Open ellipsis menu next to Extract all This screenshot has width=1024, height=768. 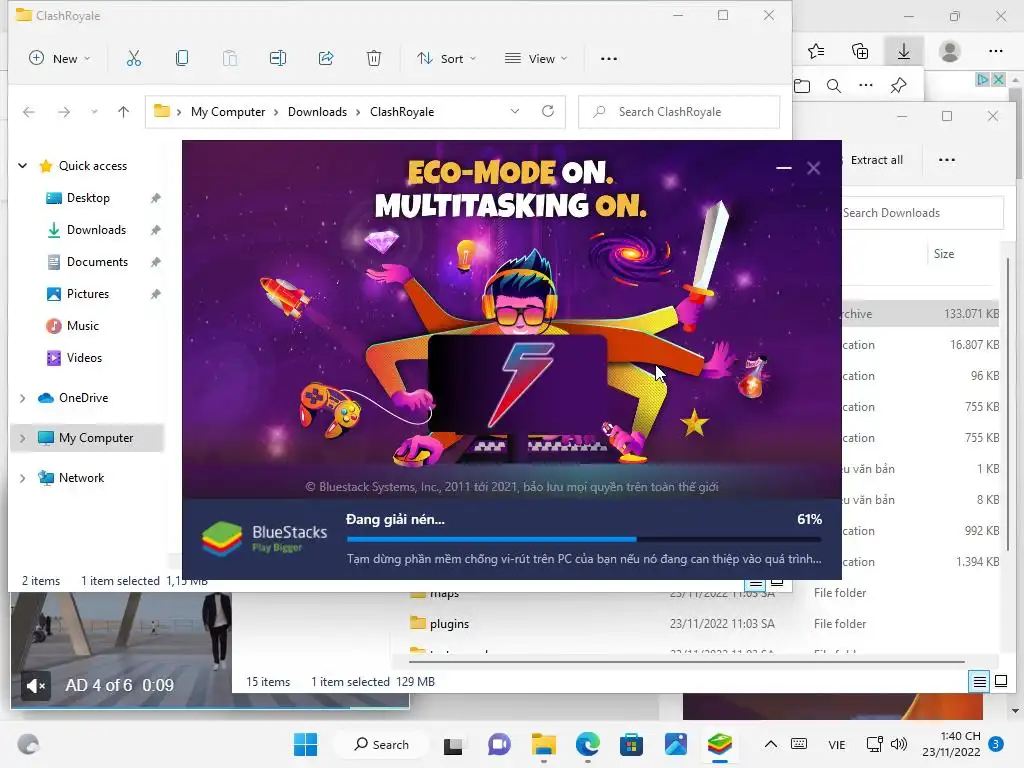pyautogui.click(x=946, y=160)
